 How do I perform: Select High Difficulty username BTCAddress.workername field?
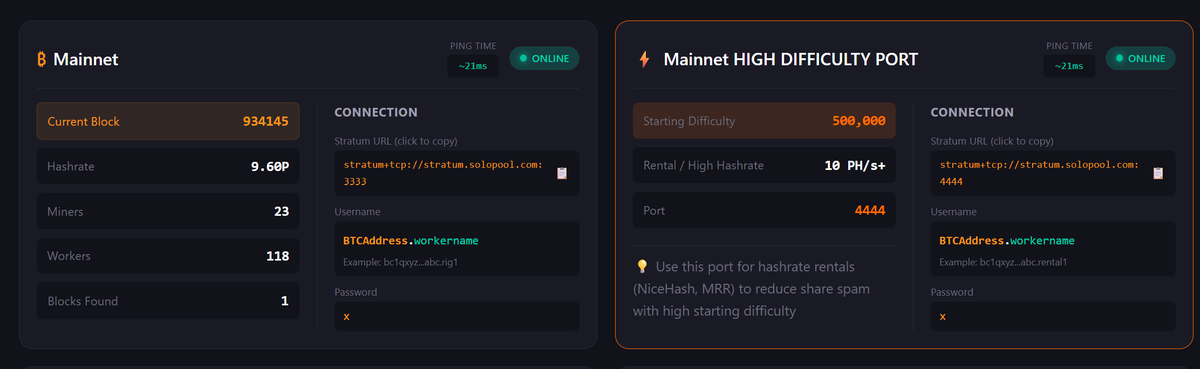1053,249
